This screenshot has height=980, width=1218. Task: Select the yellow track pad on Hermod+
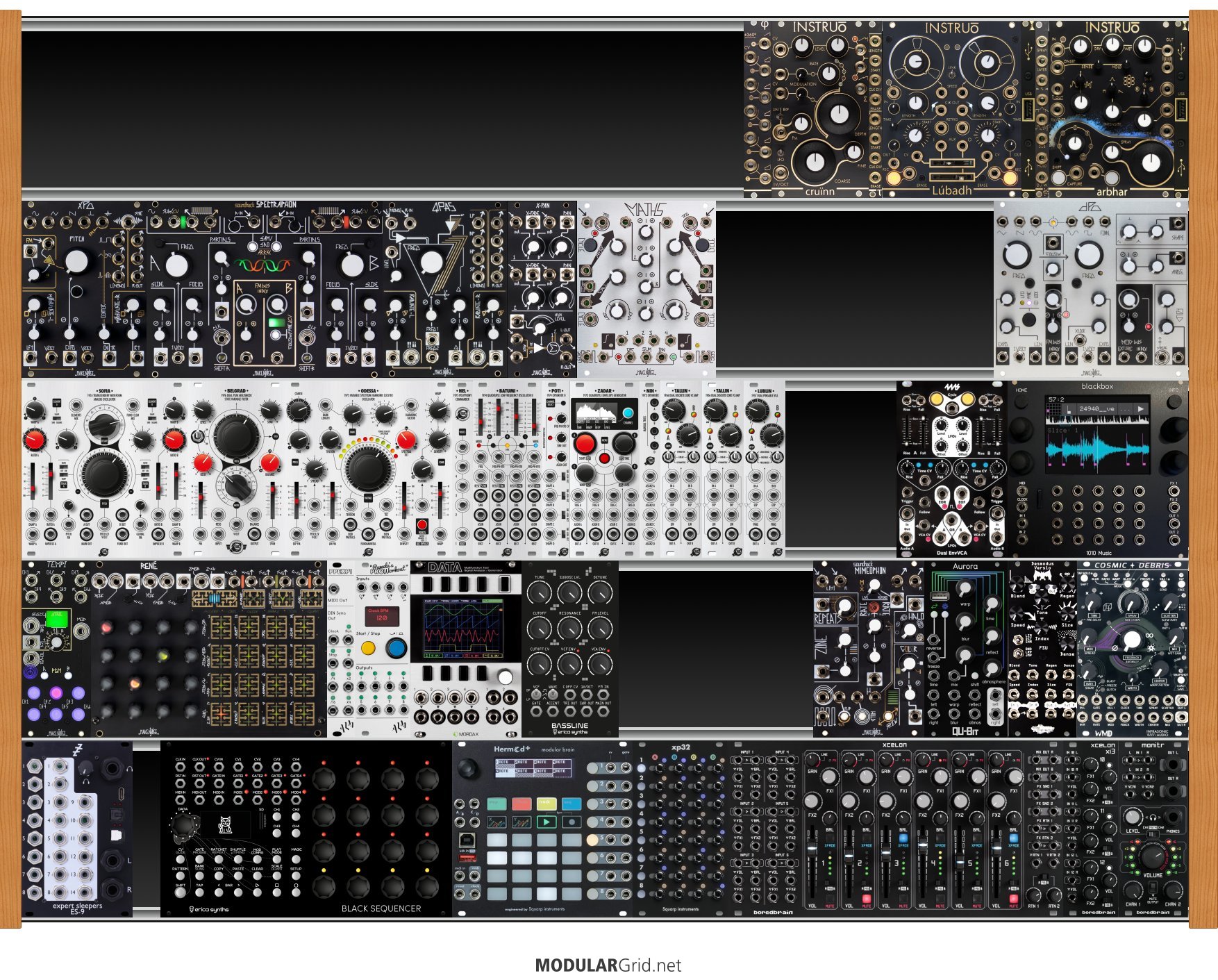point(547,804)
